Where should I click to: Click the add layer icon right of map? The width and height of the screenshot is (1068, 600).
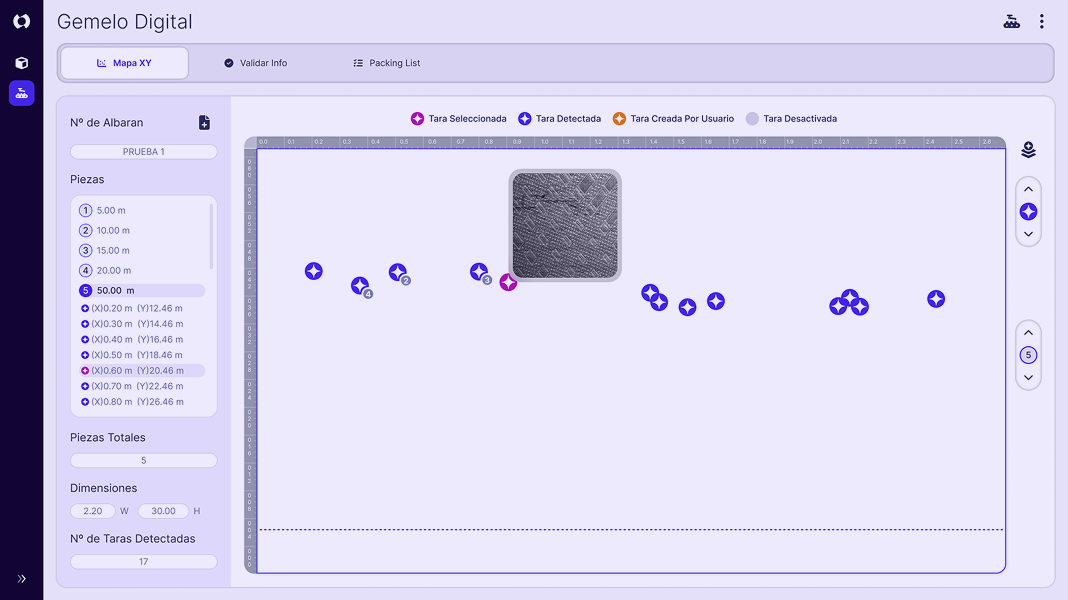(x=1028, y=150)
